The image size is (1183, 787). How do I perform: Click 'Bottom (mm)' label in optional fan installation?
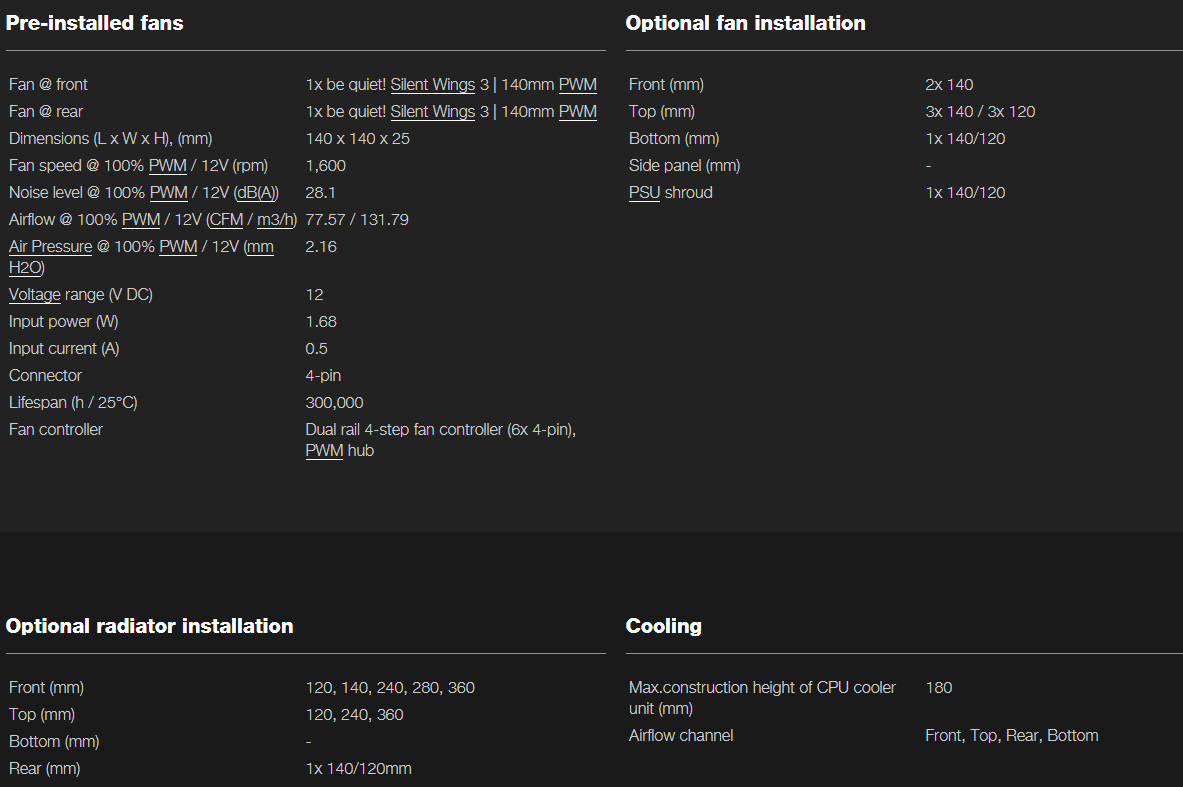pyautogui.click(x=674, y=139)
